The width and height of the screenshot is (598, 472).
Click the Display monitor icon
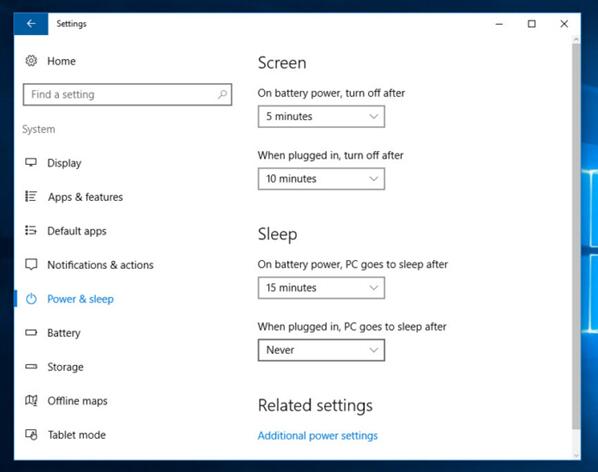click(31, 162)
